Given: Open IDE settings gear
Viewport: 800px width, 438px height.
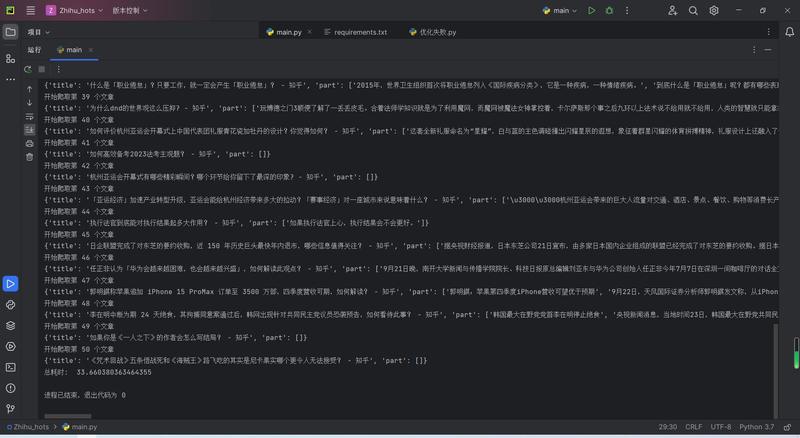Looking at the screenshot, I should coord(713,10).
